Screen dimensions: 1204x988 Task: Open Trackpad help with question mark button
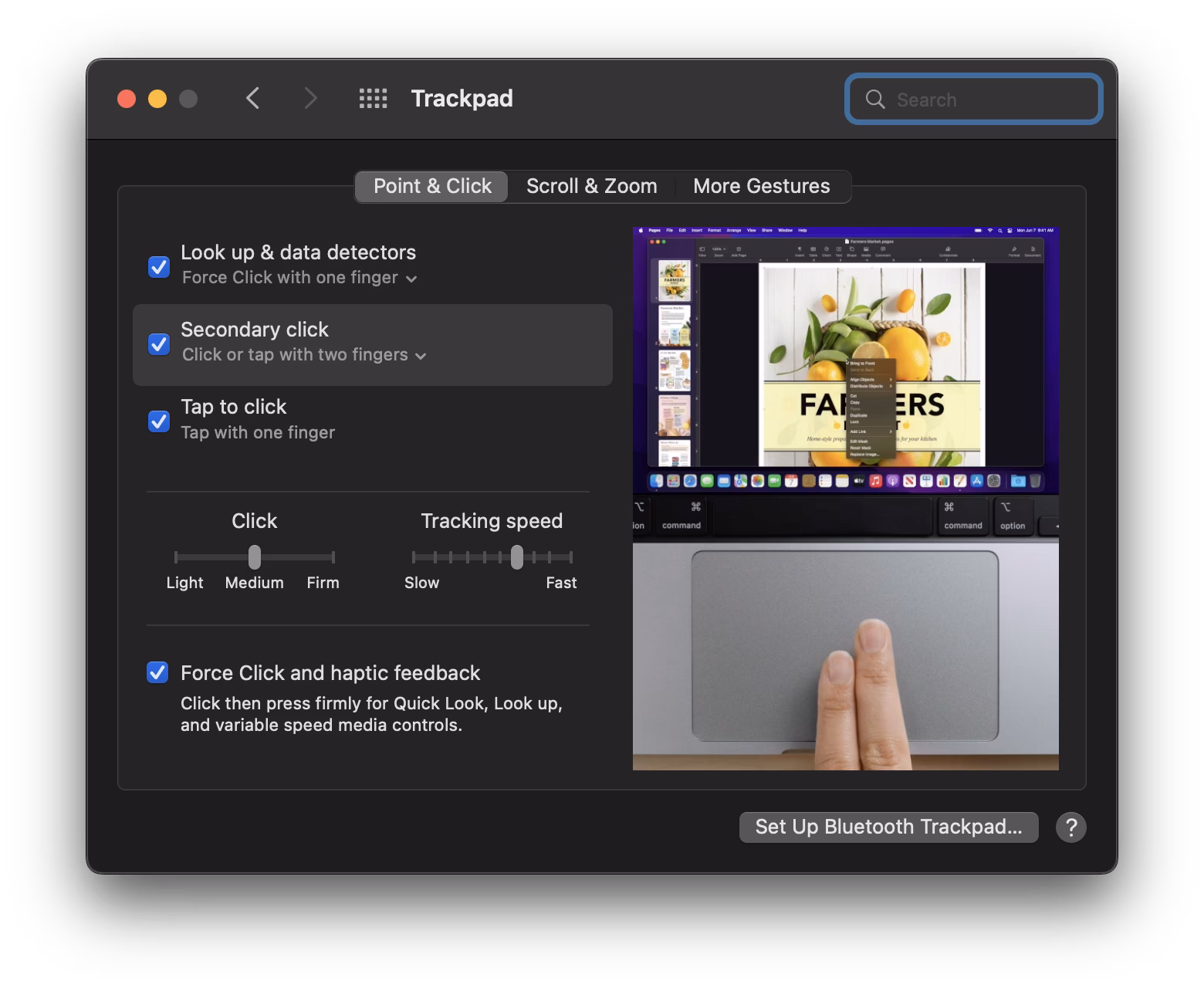point(1070,827)
